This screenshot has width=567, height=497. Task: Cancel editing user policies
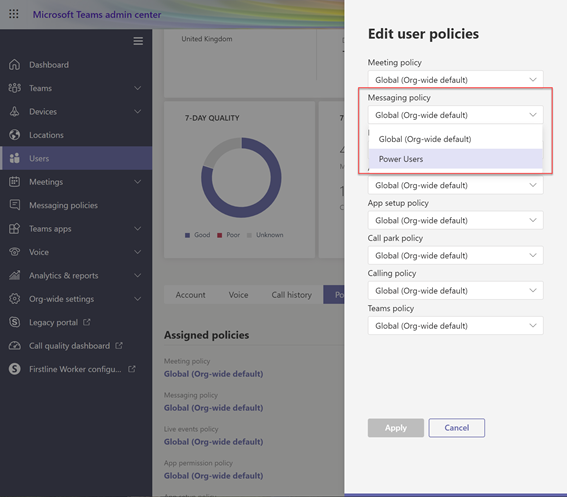click(x=456, y=428)
